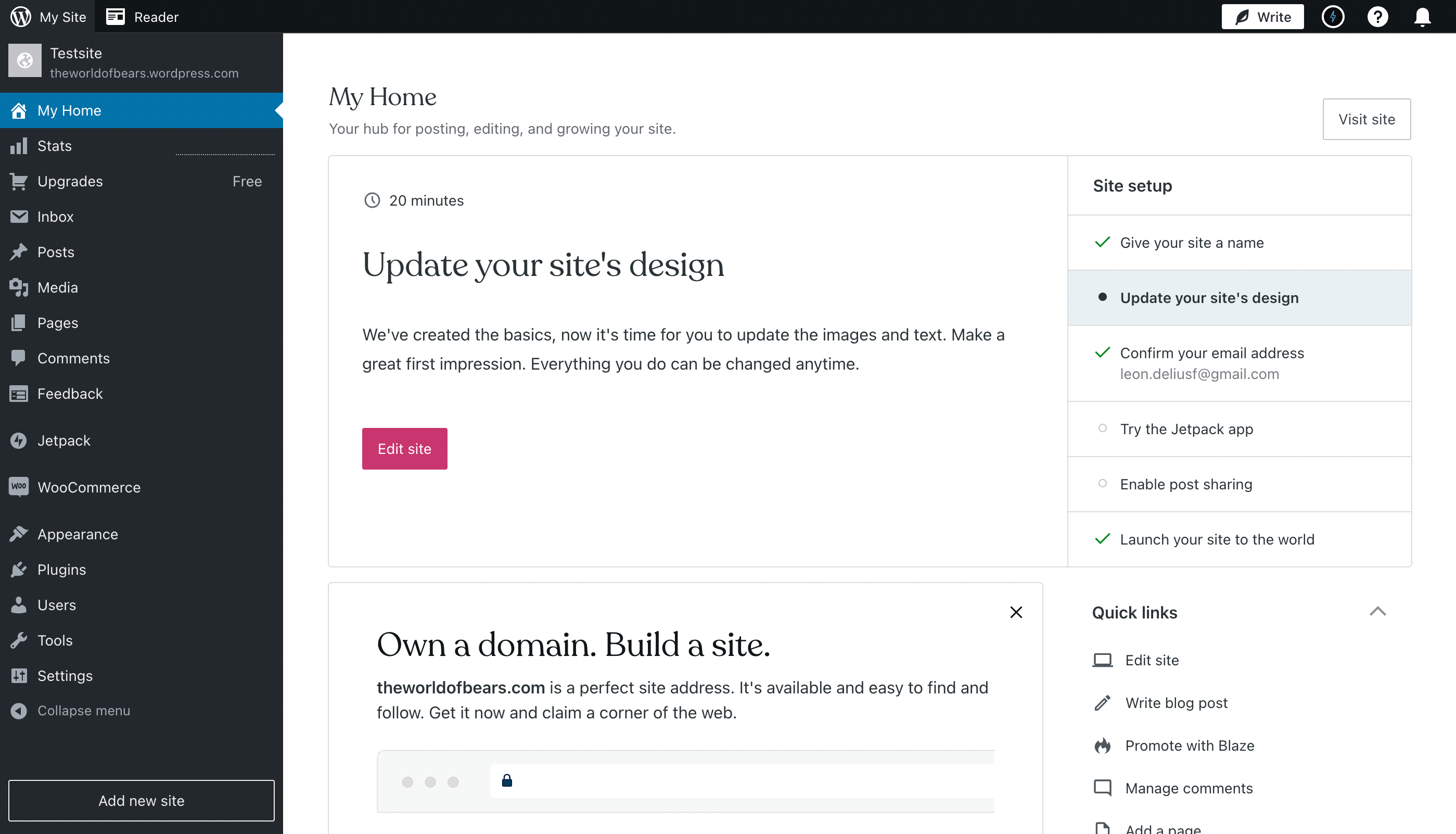Select Give your site a name step
The image size is (1456, 834).
point(1239,243)
